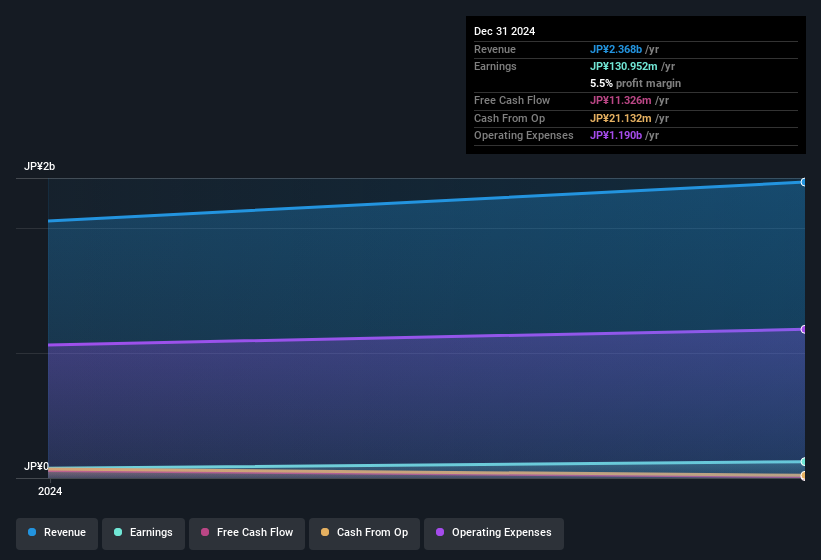Viewport: 821px width, 560px height.
Task: Click the Revenue label in the tooltip
Action: coord(495,49)
